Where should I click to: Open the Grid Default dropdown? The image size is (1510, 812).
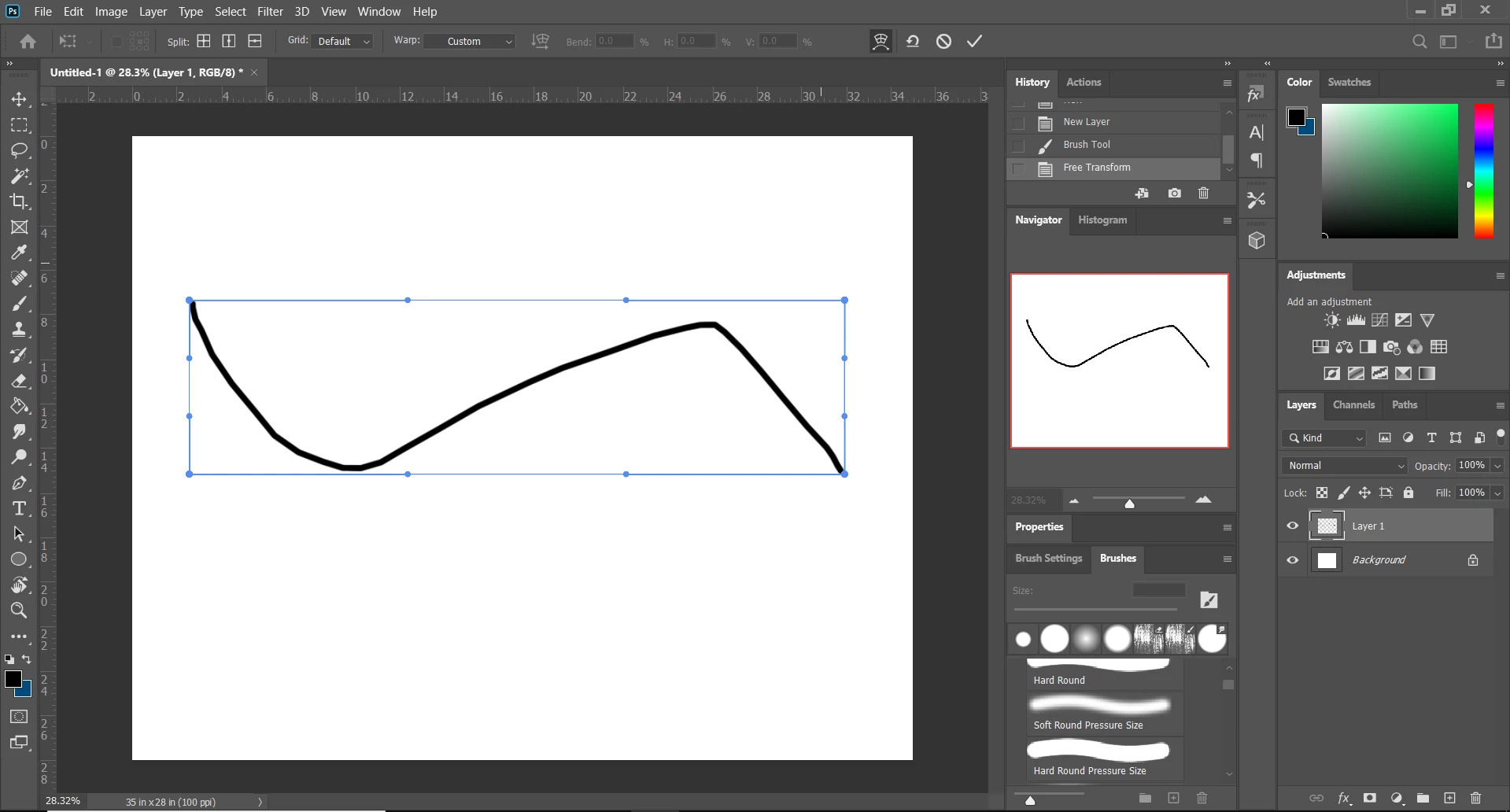[342, 41]
